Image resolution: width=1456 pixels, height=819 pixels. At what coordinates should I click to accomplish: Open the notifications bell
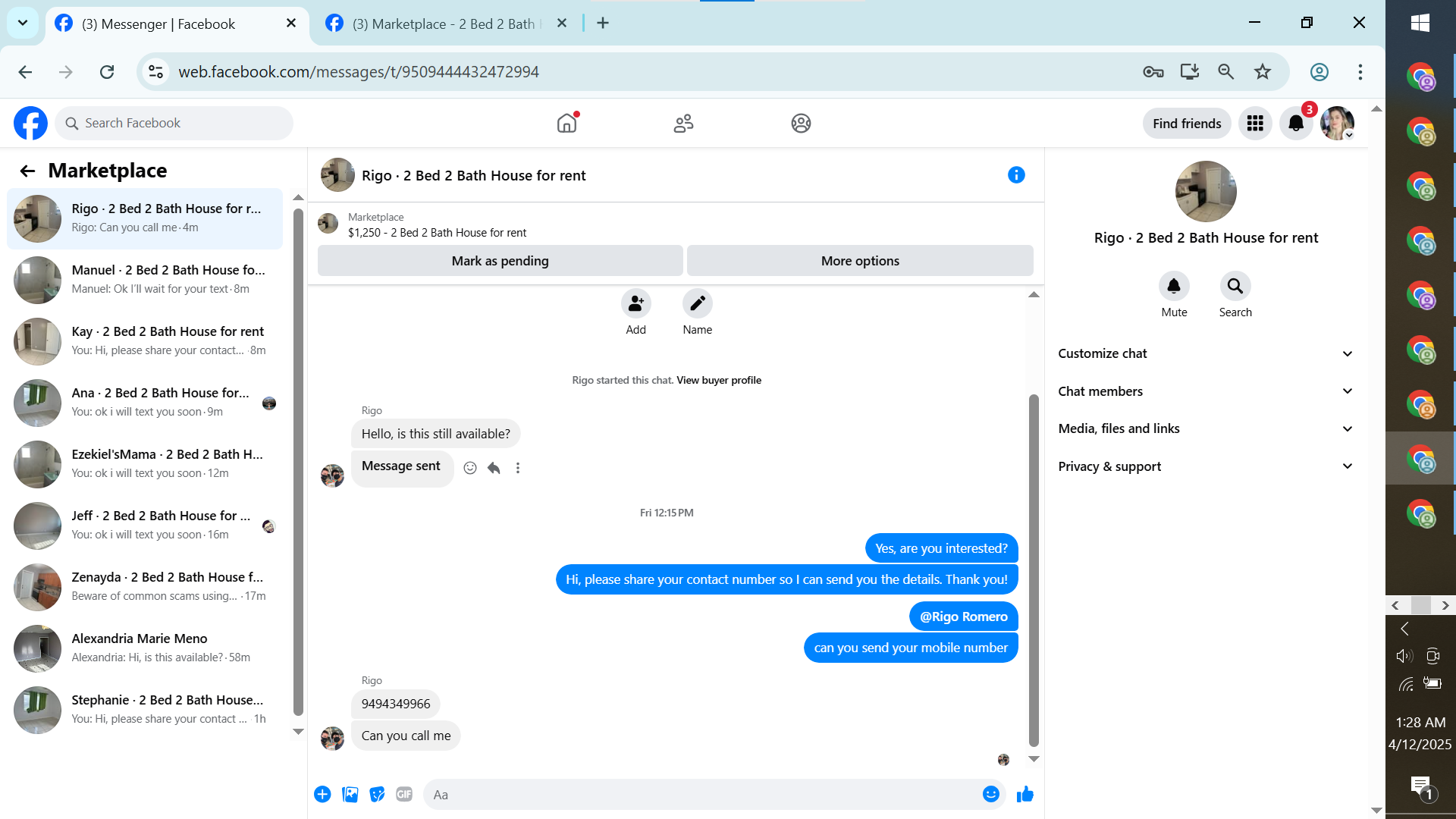tap(1296, 123)
